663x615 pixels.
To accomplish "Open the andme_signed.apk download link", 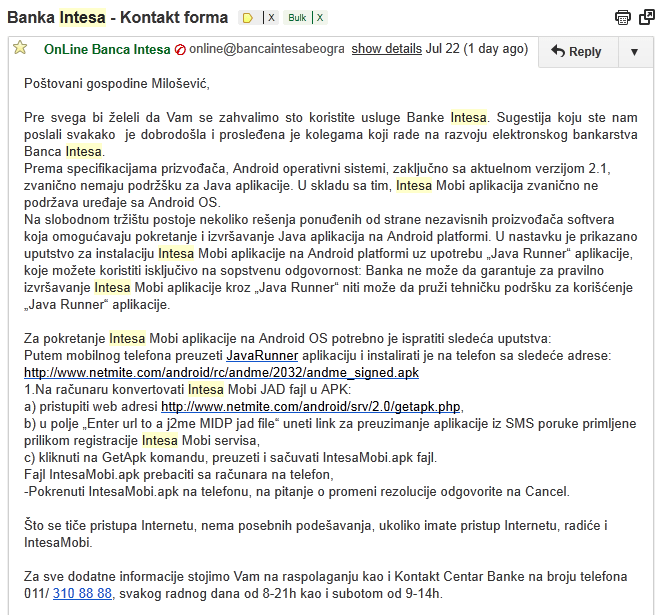I will 222,373.
